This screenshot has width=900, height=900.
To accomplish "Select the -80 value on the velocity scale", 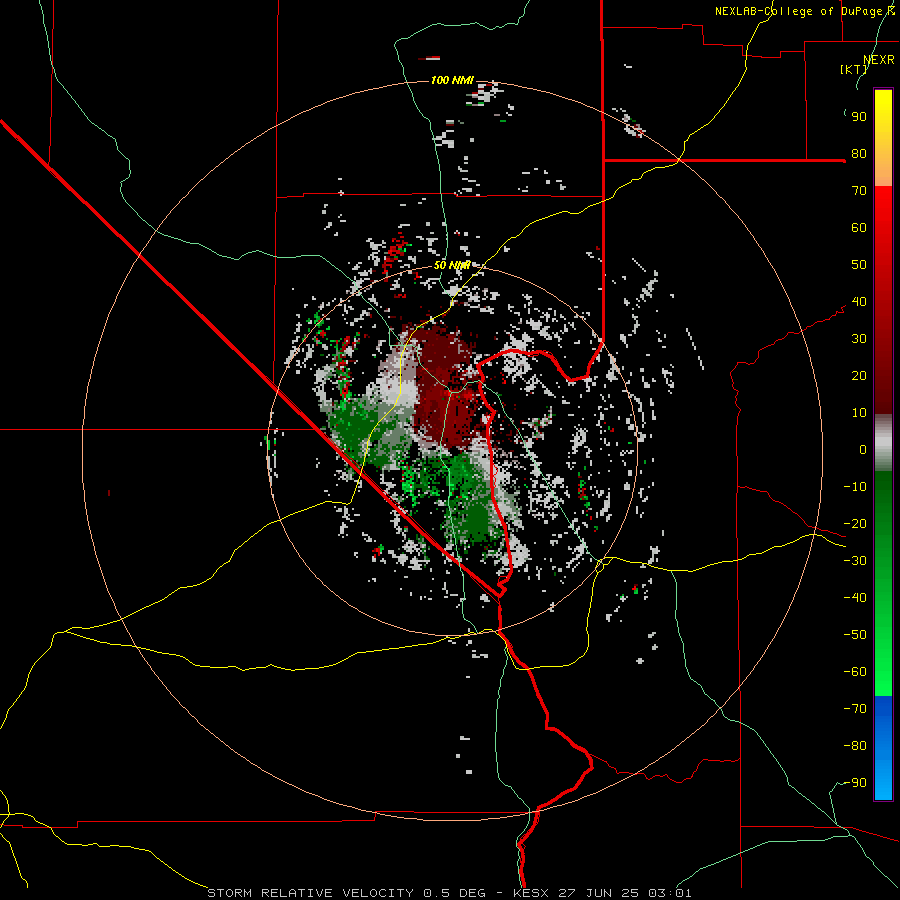I will (855, 746).
